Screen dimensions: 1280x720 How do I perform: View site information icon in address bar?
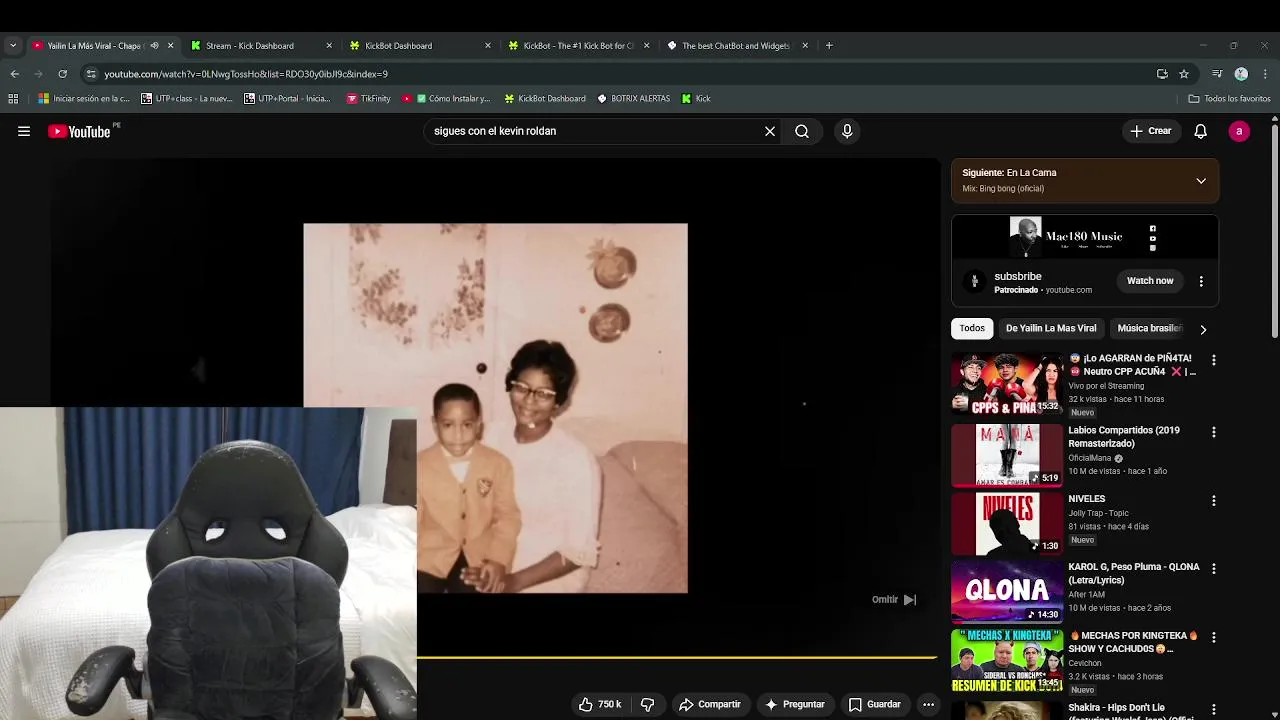click(x=91, y=74)
